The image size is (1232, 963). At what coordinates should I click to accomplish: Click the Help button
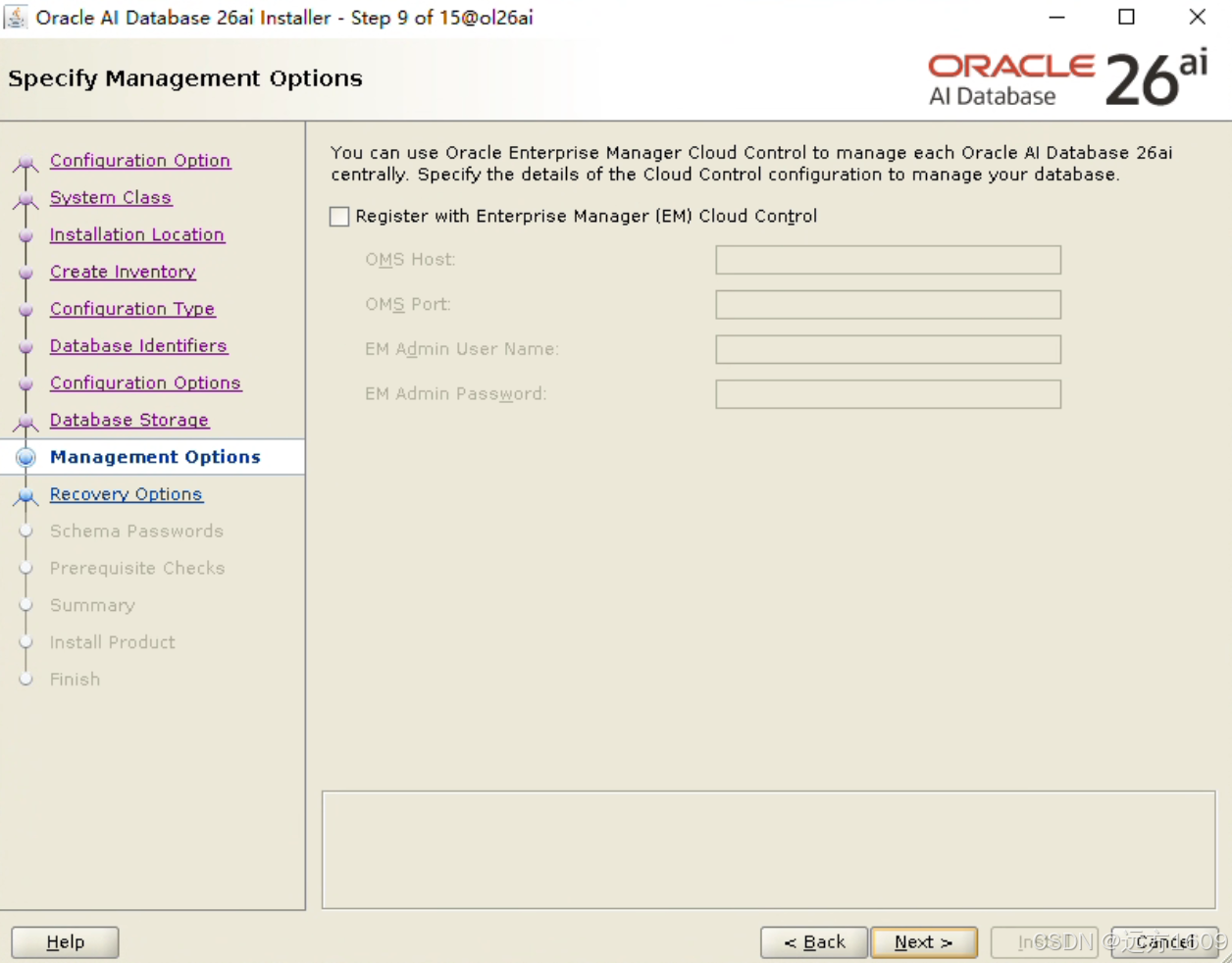(66, 942)
